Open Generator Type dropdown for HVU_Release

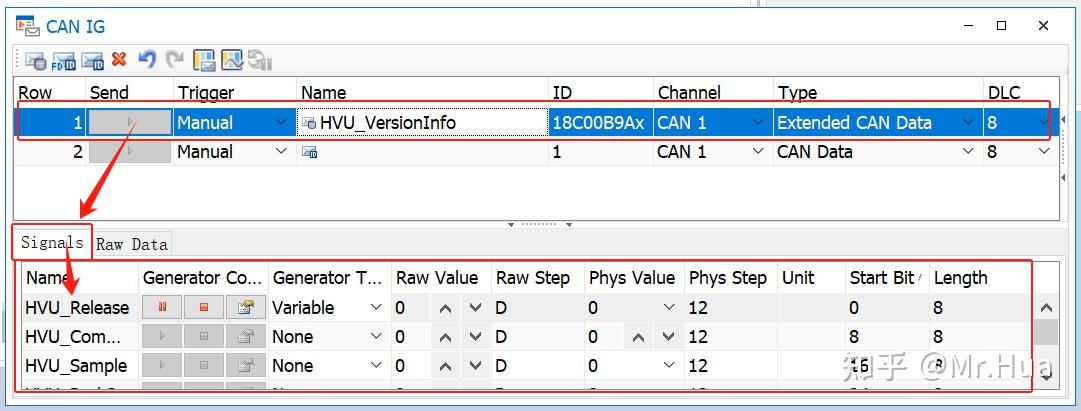coord(376,308)
